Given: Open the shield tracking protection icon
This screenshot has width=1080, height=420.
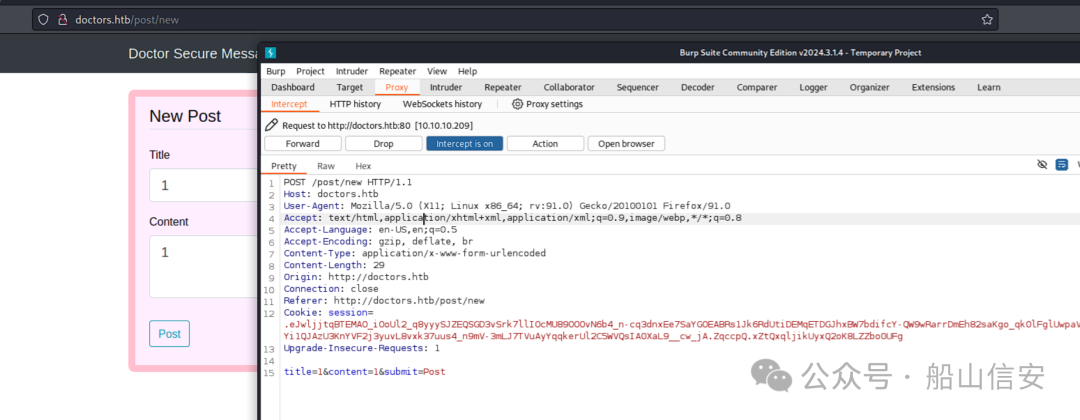Looking at the screenshot, I should tap(43, 19).
